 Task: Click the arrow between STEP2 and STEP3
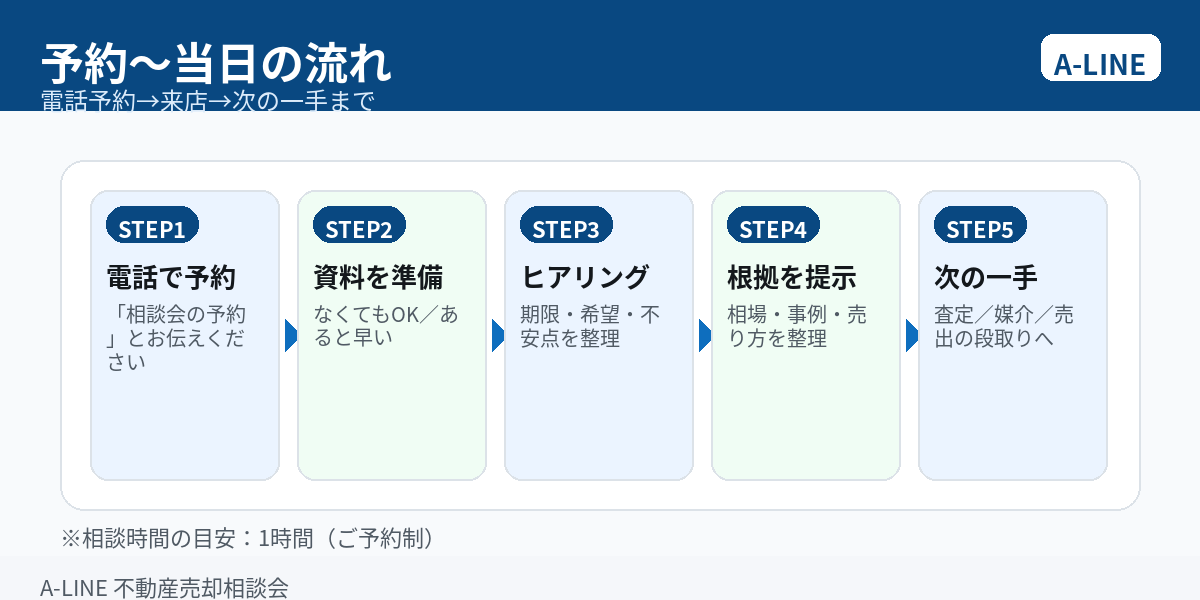point(497,336)
